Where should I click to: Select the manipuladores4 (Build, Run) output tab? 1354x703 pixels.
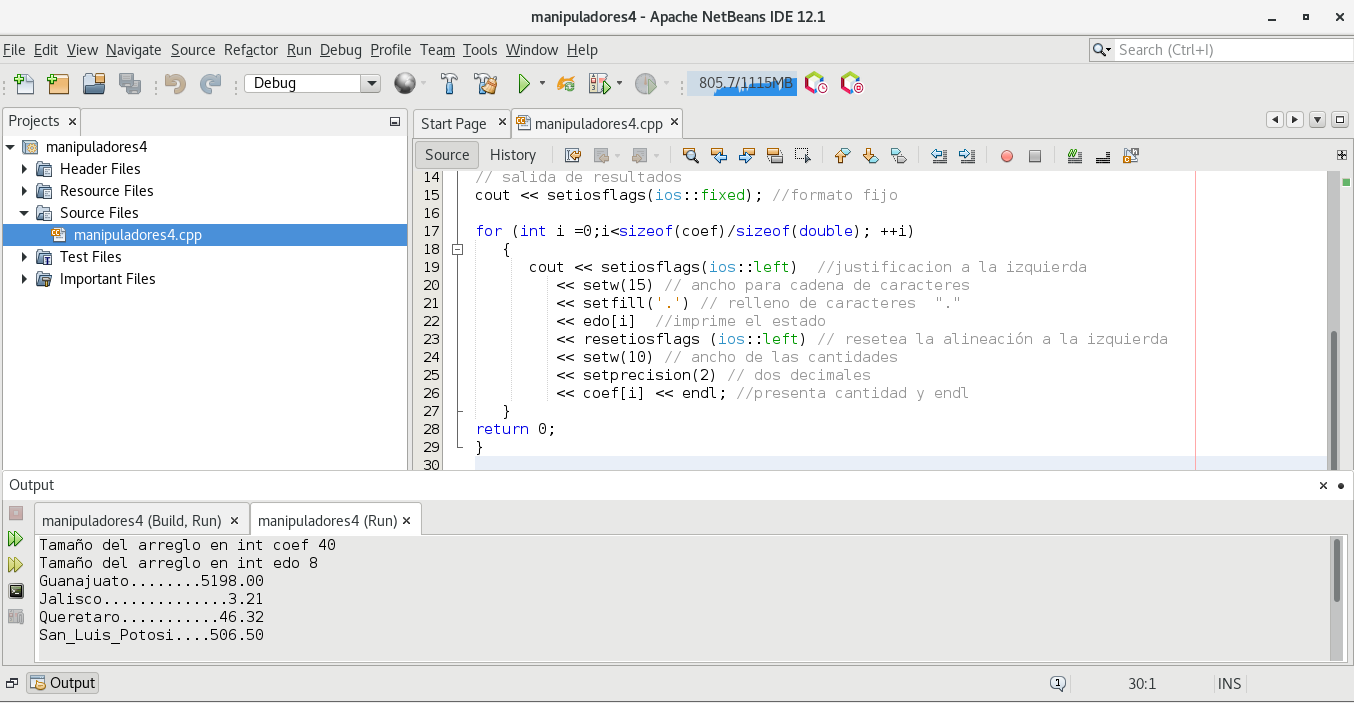click(x=131, y=521)
